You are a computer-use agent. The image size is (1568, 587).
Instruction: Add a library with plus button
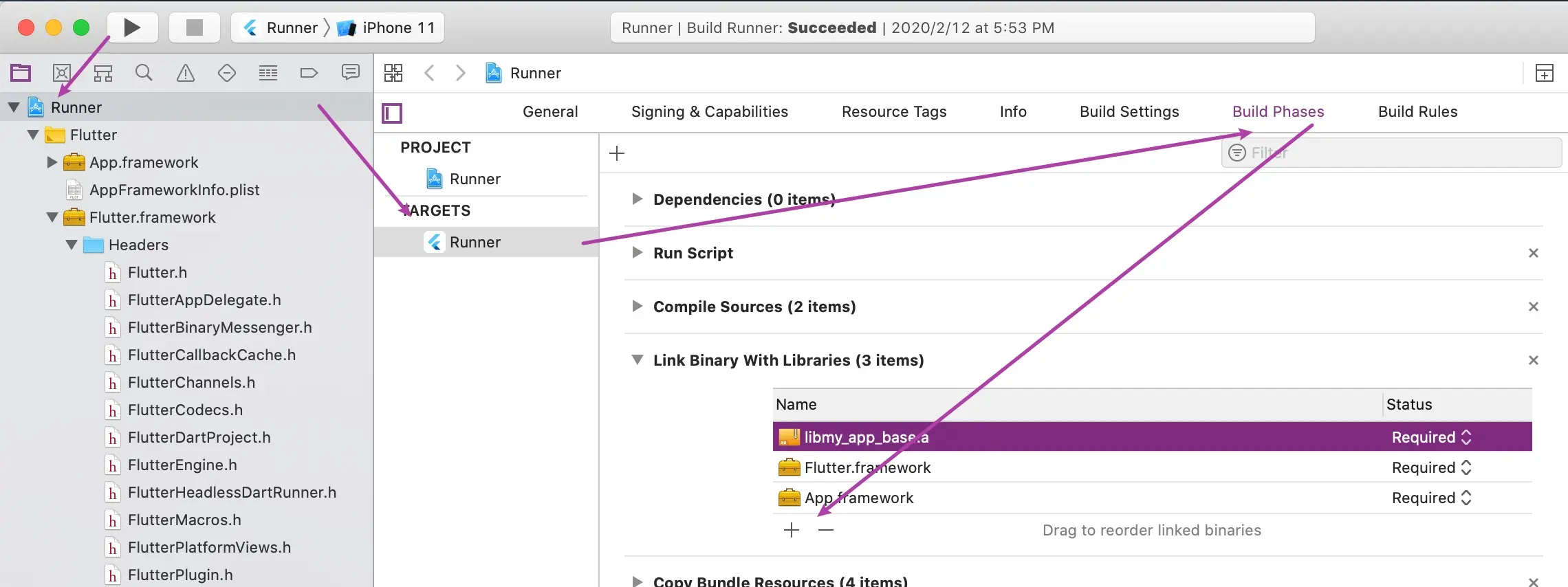click(x=792, y=530)
